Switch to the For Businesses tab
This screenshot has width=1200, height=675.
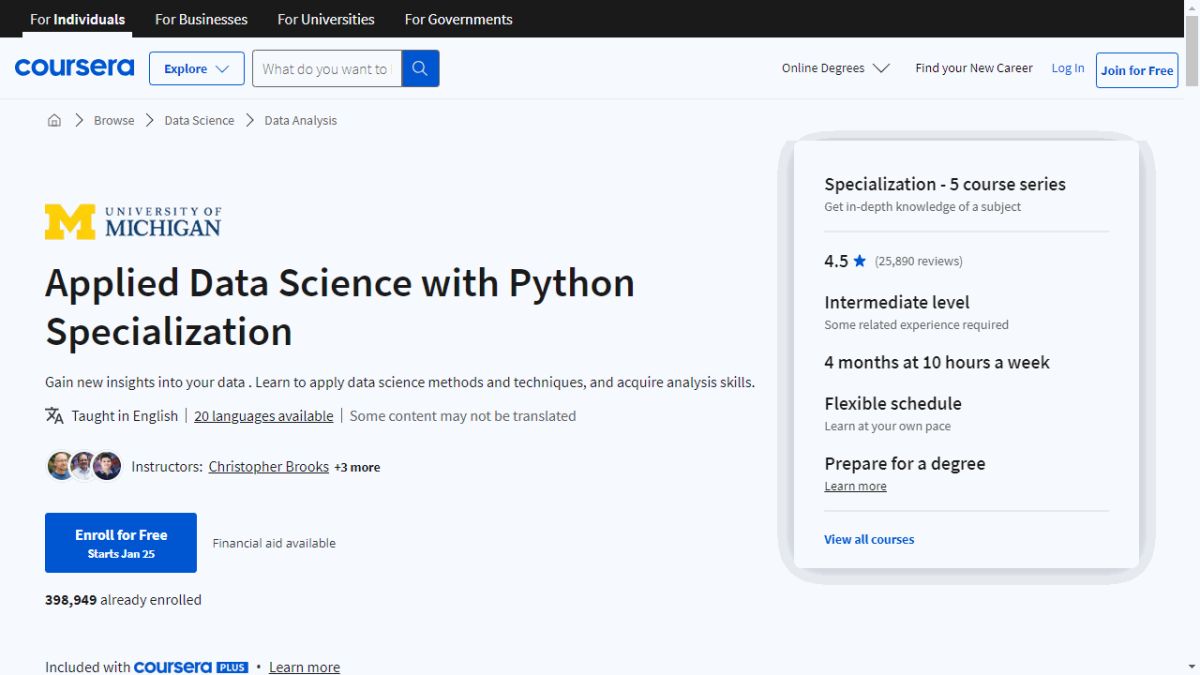(201, 19)
